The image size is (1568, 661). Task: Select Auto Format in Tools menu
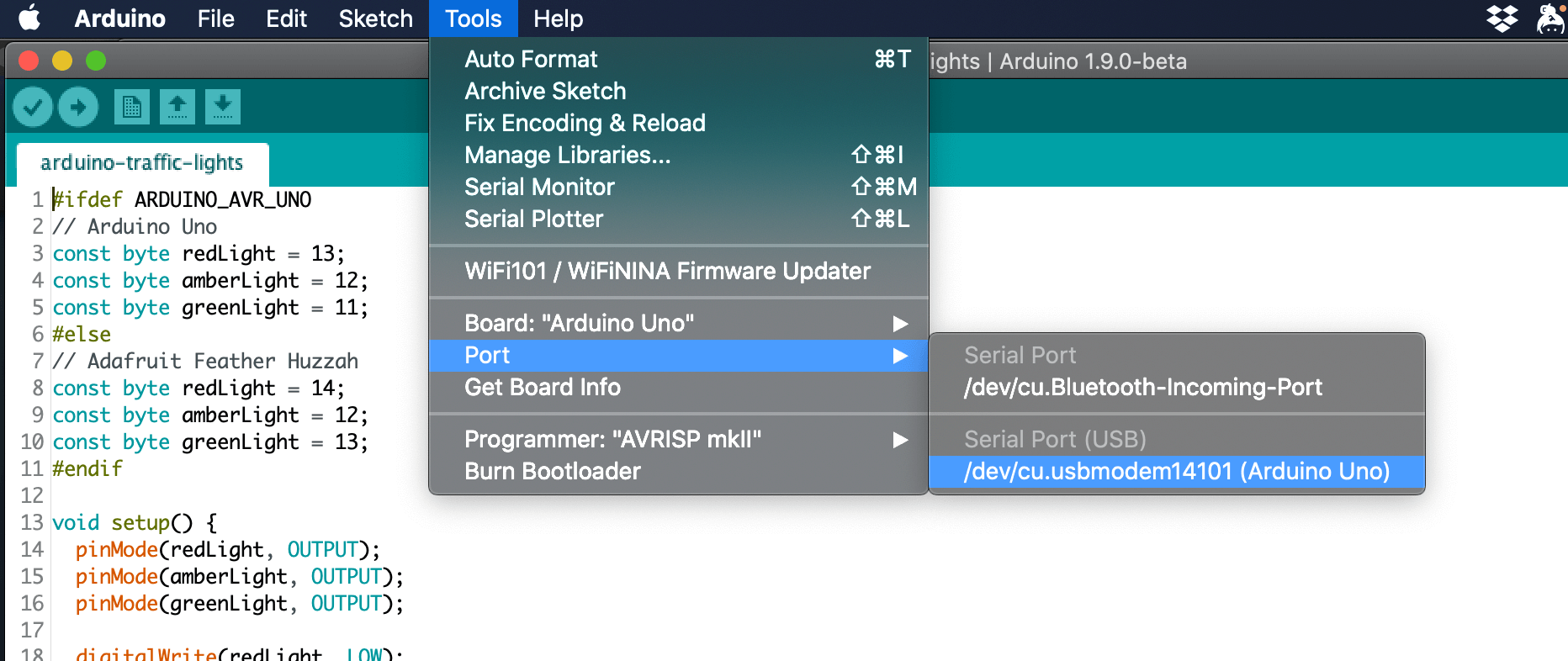point(531,59)
